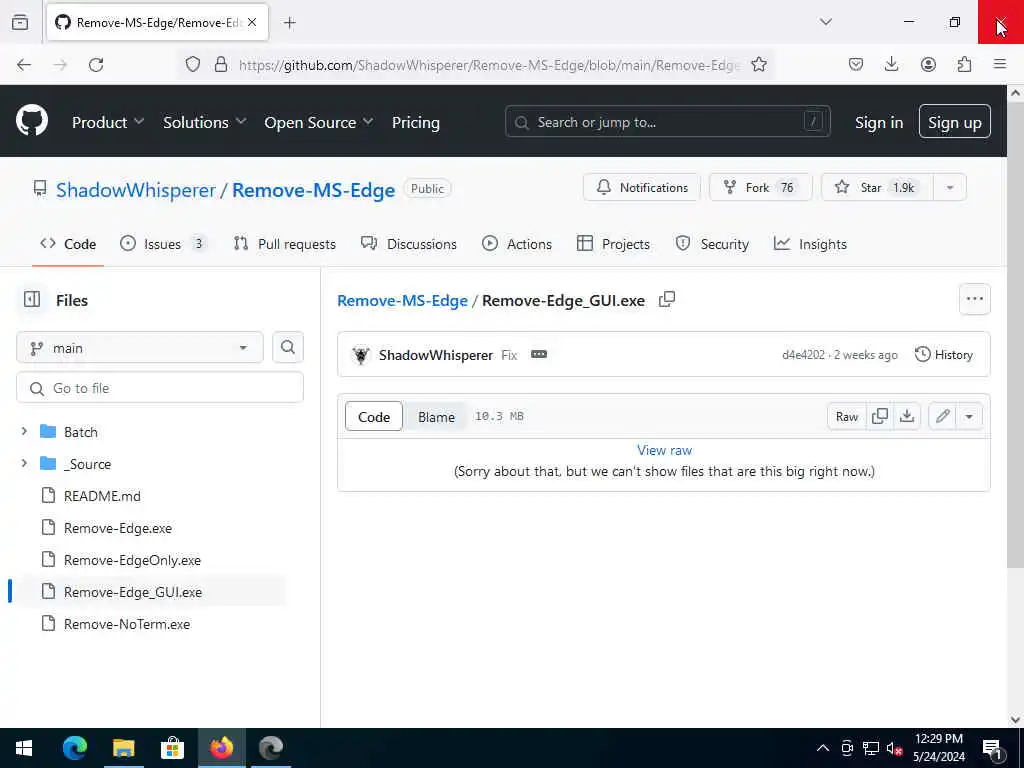1024x768 pixels.
Task: Click the View raw link
Action: point(664,450)
